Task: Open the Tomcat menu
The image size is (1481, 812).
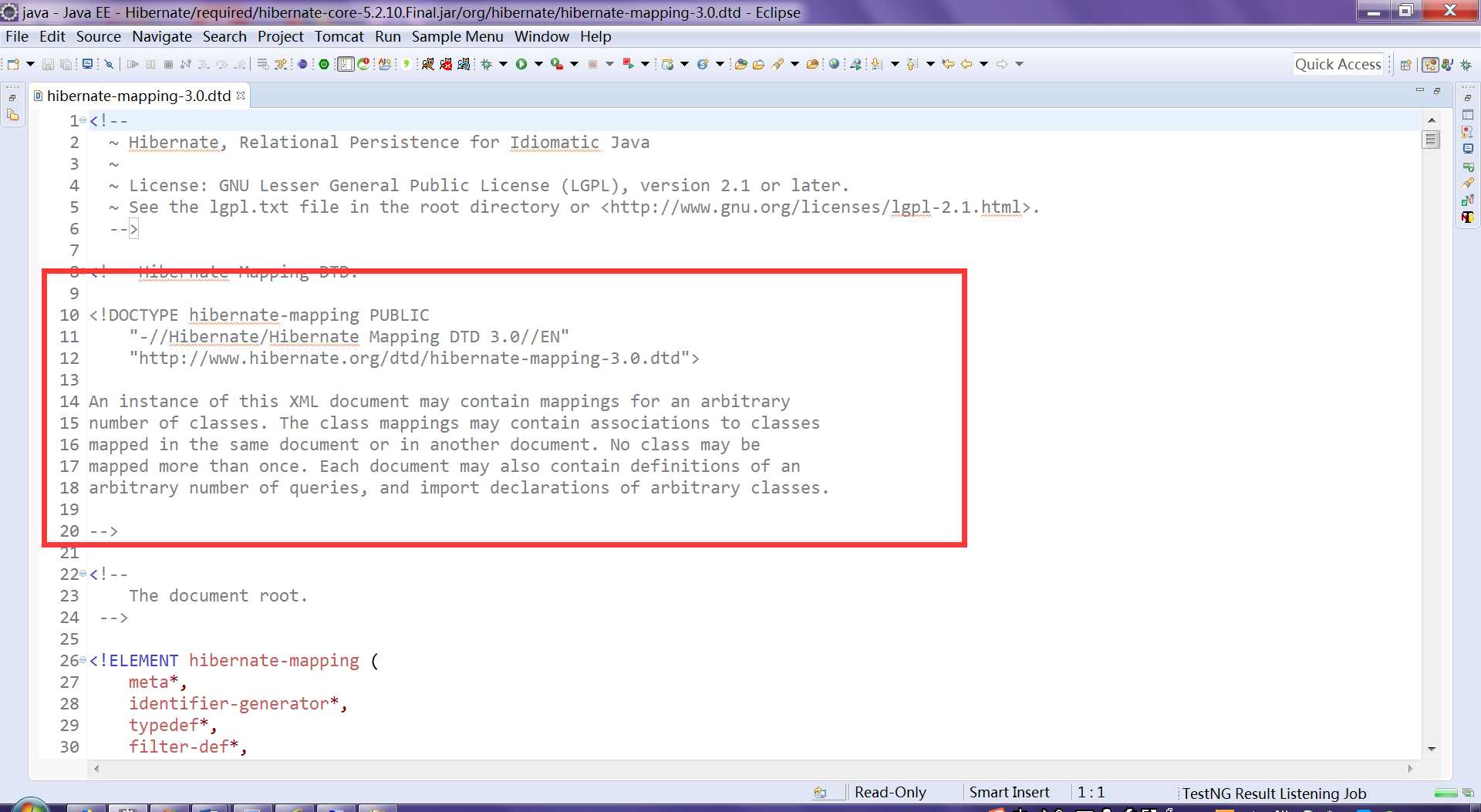Action: pyautogui.click(x=339, y=36)
